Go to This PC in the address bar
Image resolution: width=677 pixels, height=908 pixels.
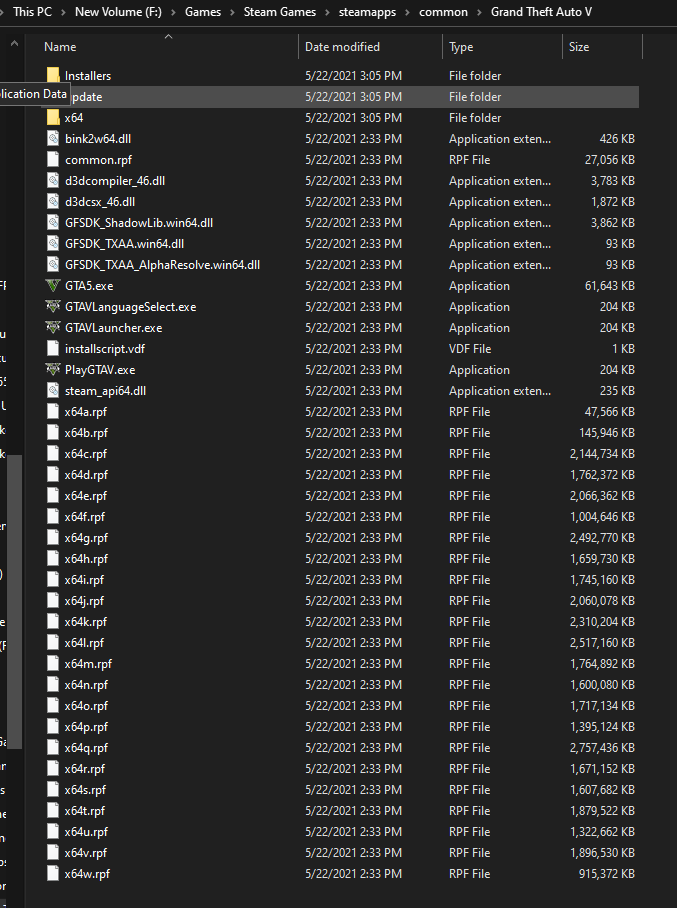click(x=32, y=12)
